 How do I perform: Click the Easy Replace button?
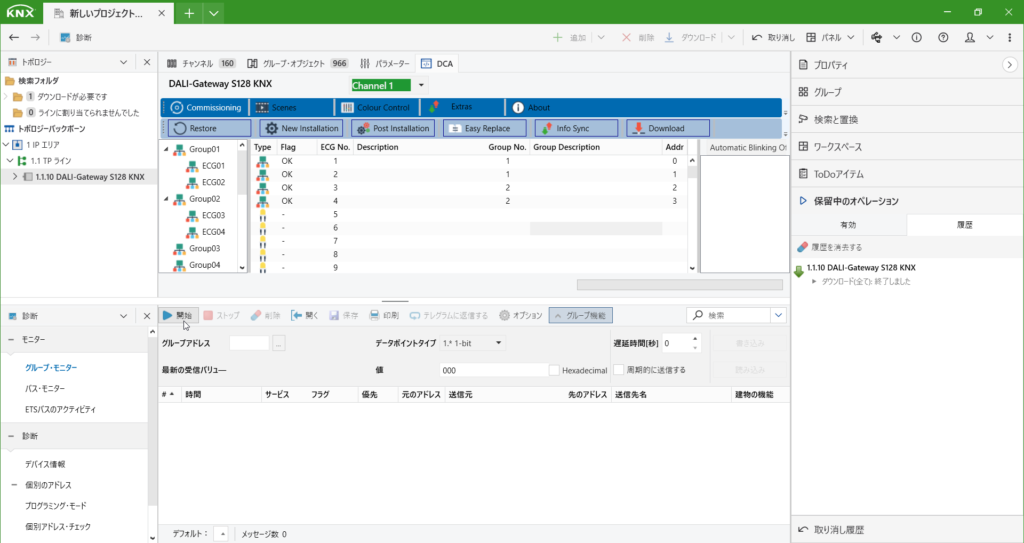(485, 128)
